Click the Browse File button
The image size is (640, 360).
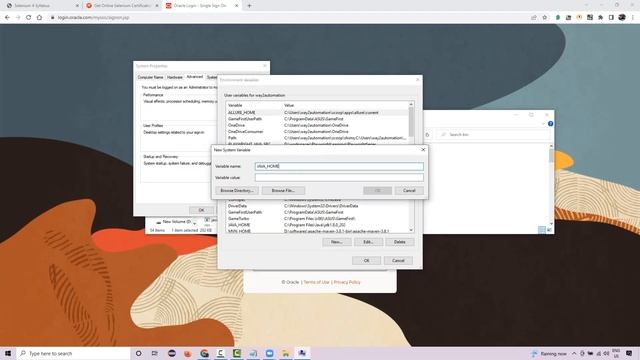pos(283,191)
